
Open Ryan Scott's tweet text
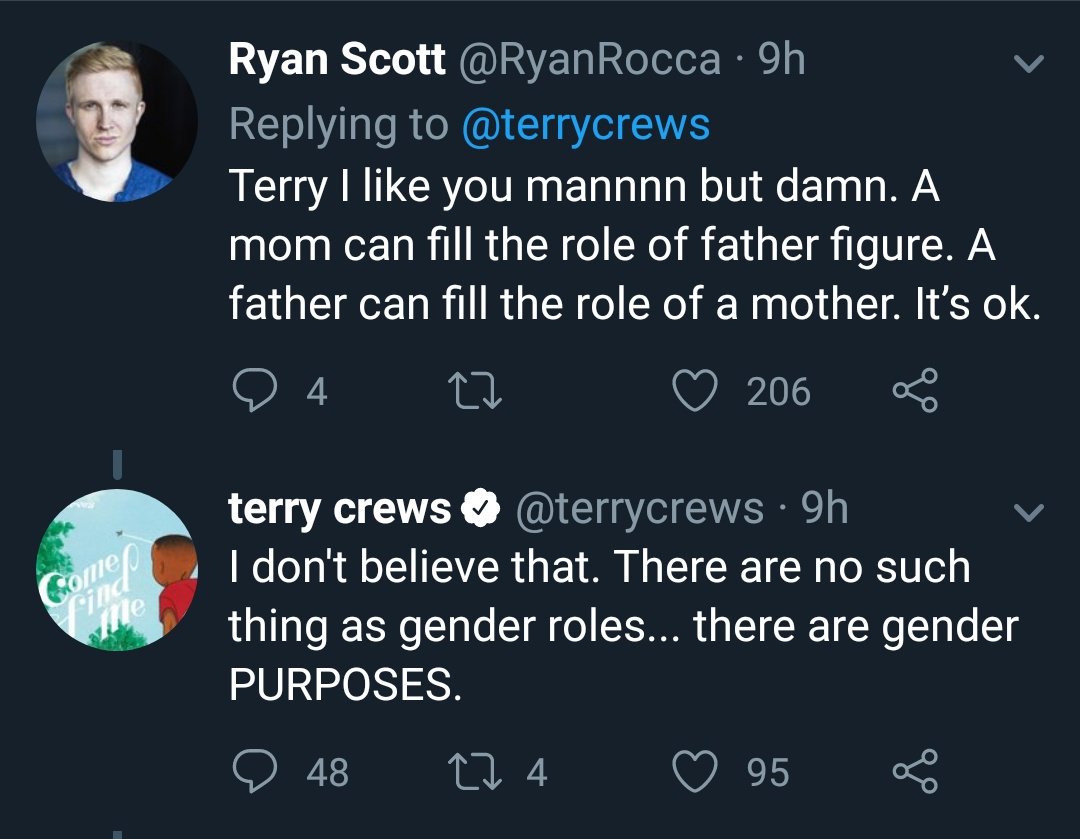(x=633, y=244)
